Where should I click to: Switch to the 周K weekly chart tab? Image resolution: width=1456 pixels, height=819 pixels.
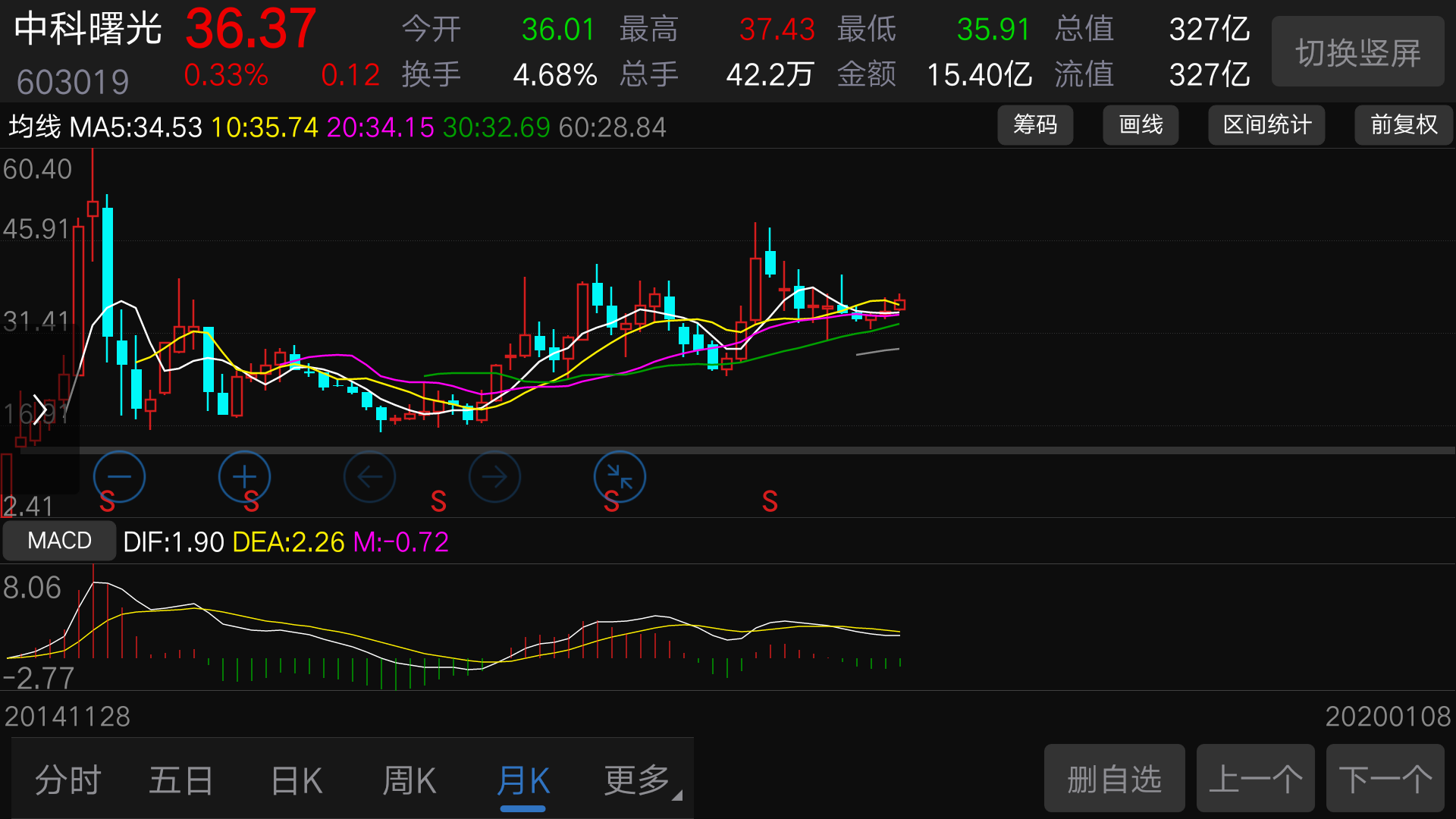[409, 780]
